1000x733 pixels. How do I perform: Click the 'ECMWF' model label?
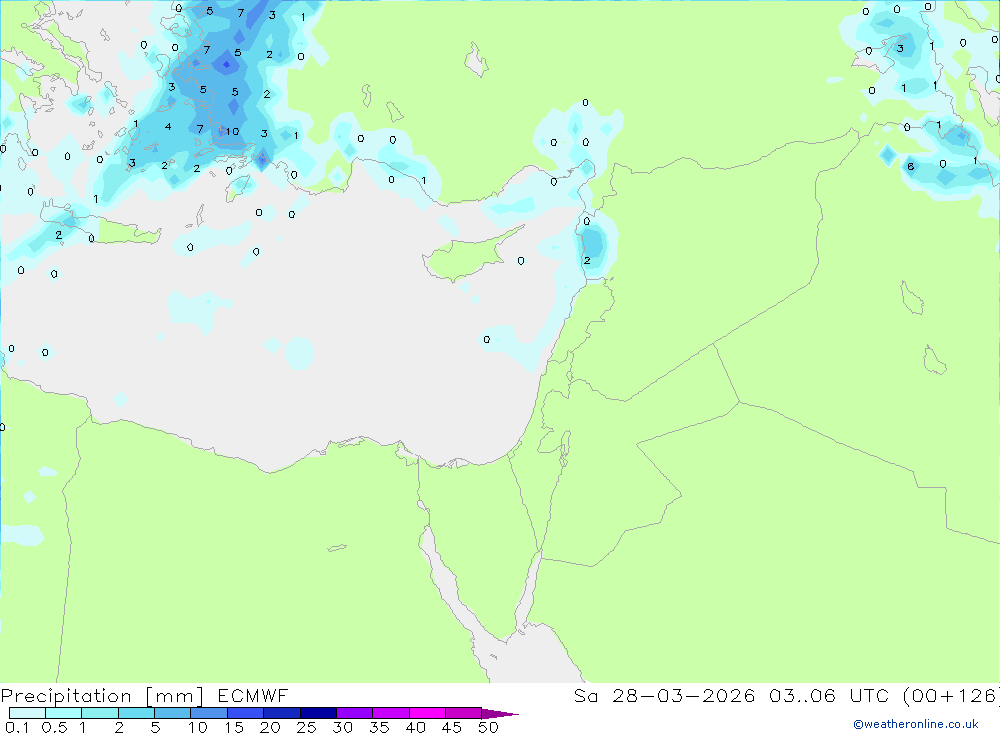253,695
